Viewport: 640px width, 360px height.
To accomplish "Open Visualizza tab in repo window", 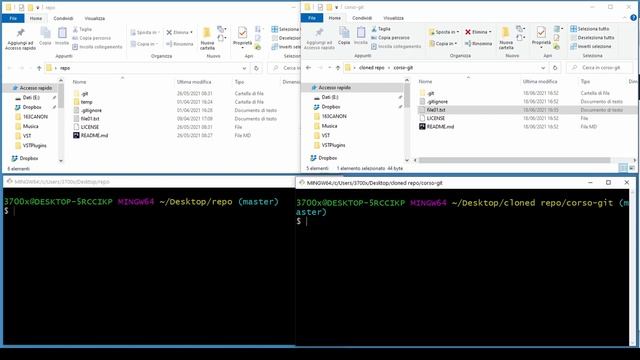I will pyautogui.click(x=95, y=18).
